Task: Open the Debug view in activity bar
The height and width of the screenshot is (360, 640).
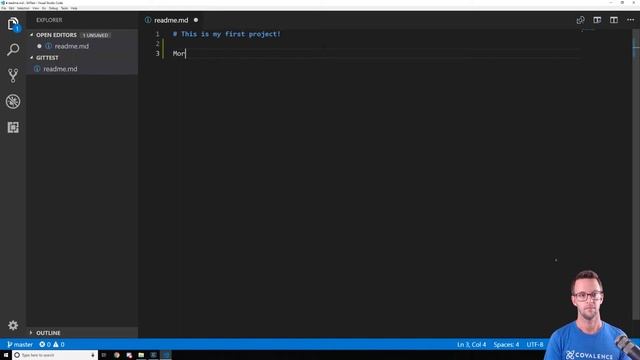Action: [x=13, y=102]
